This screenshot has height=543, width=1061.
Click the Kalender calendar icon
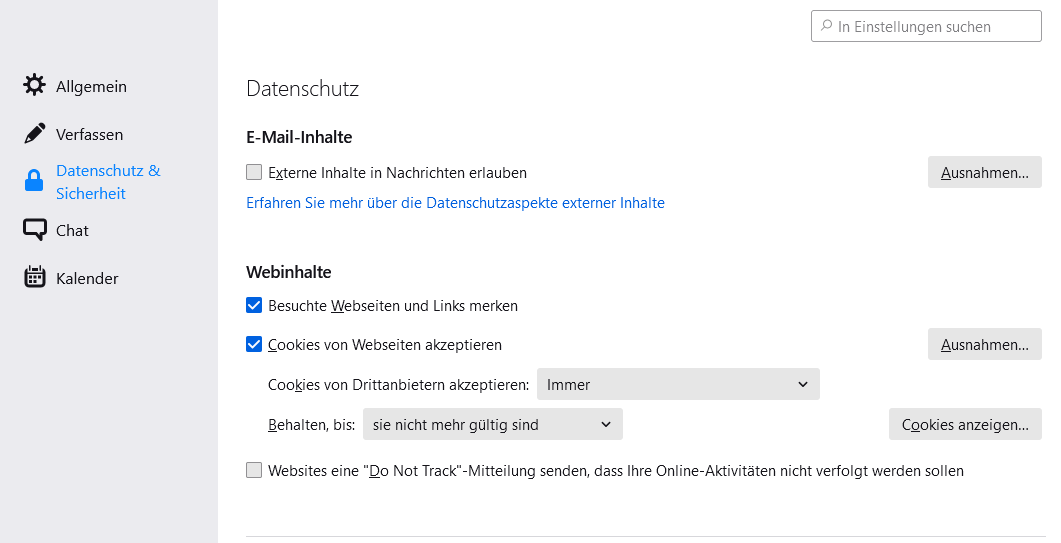[35, 278]
